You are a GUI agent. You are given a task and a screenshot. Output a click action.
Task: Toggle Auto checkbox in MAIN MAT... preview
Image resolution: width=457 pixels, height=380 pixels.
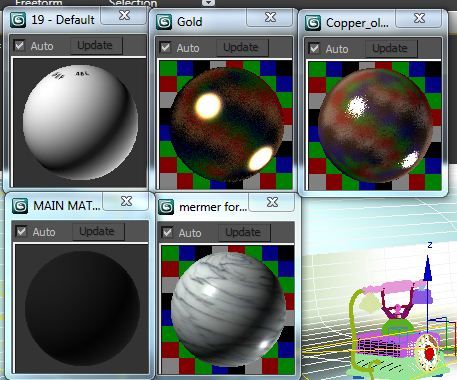21,231
